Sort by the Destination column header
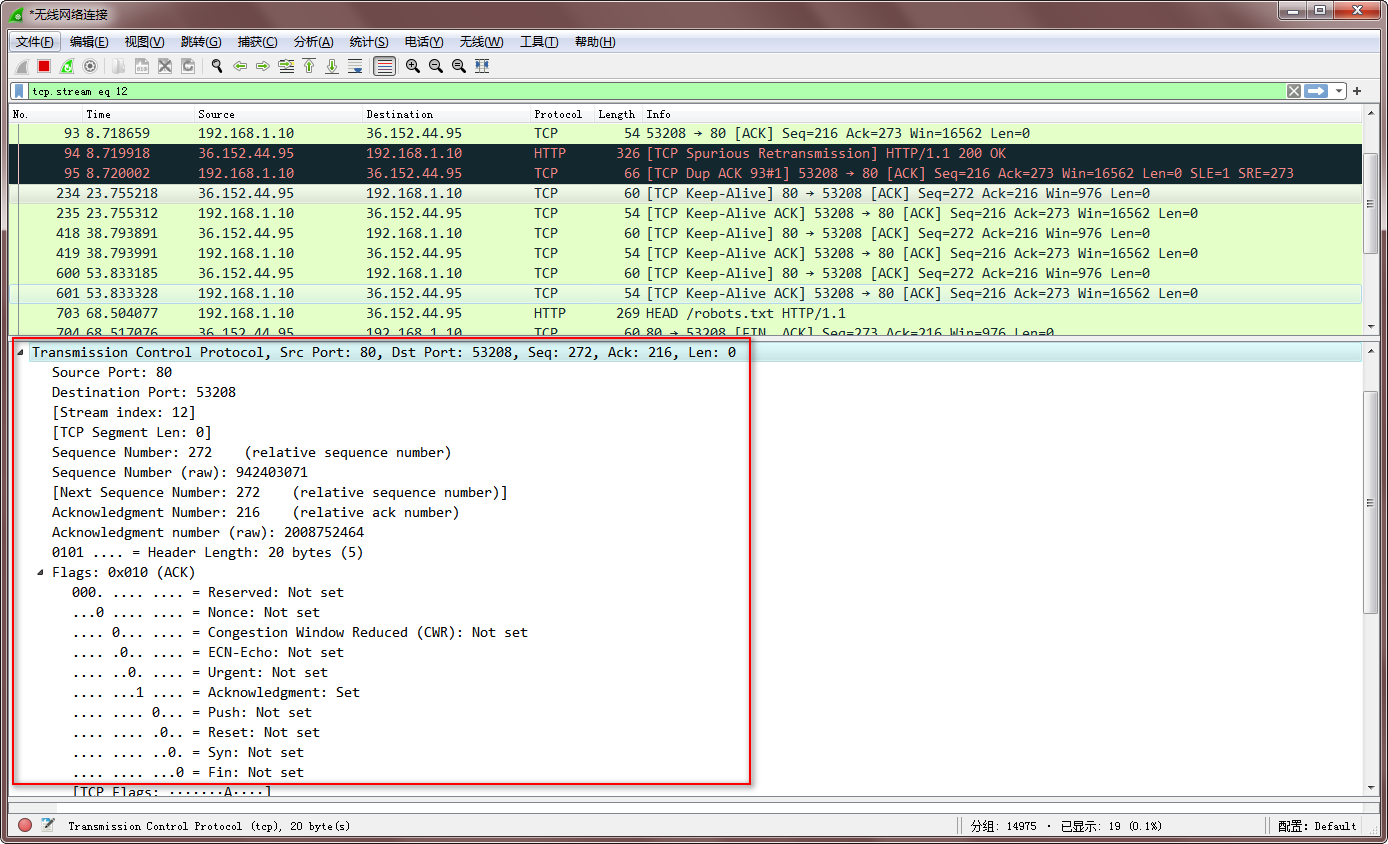 coord(446,114)
